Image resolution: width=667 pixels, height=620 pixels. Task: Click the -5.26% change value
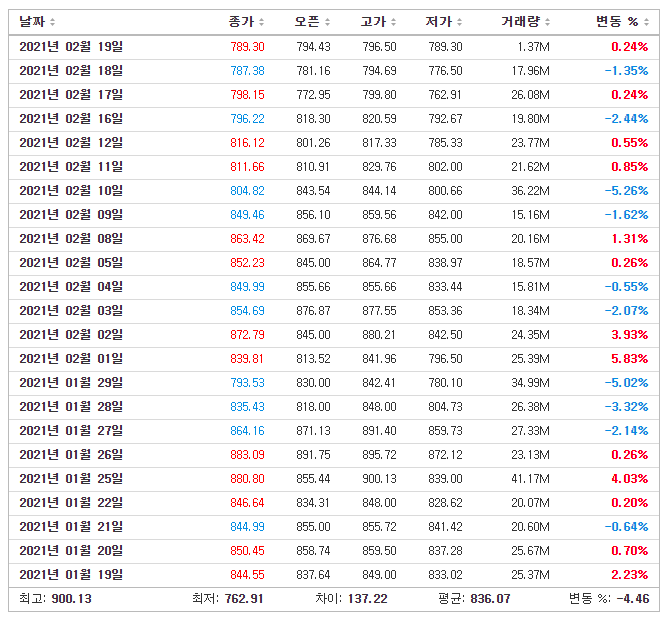click(x=626, y=191)
